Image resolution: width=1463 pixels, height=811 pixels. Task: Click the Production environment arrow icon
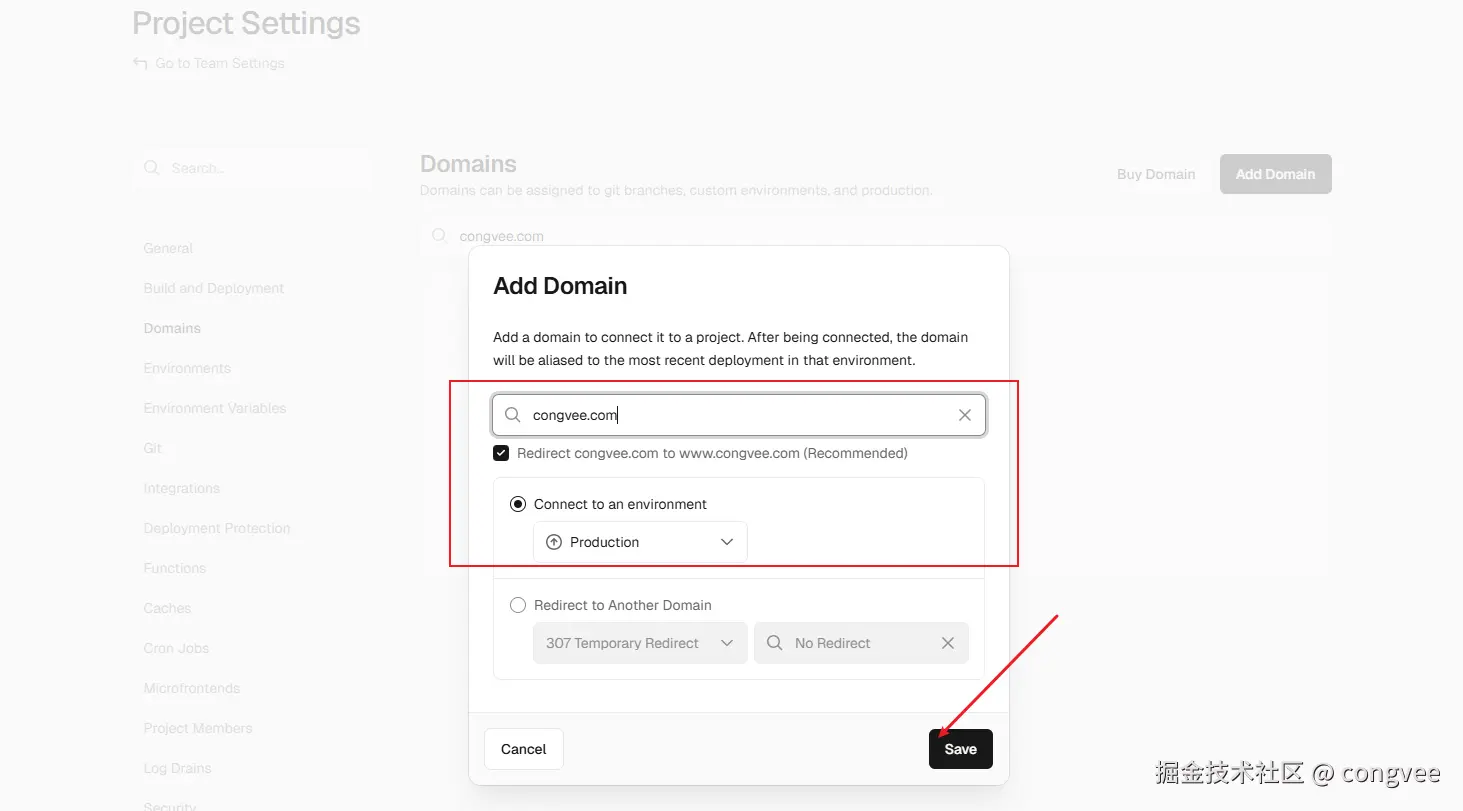[554, 542]
